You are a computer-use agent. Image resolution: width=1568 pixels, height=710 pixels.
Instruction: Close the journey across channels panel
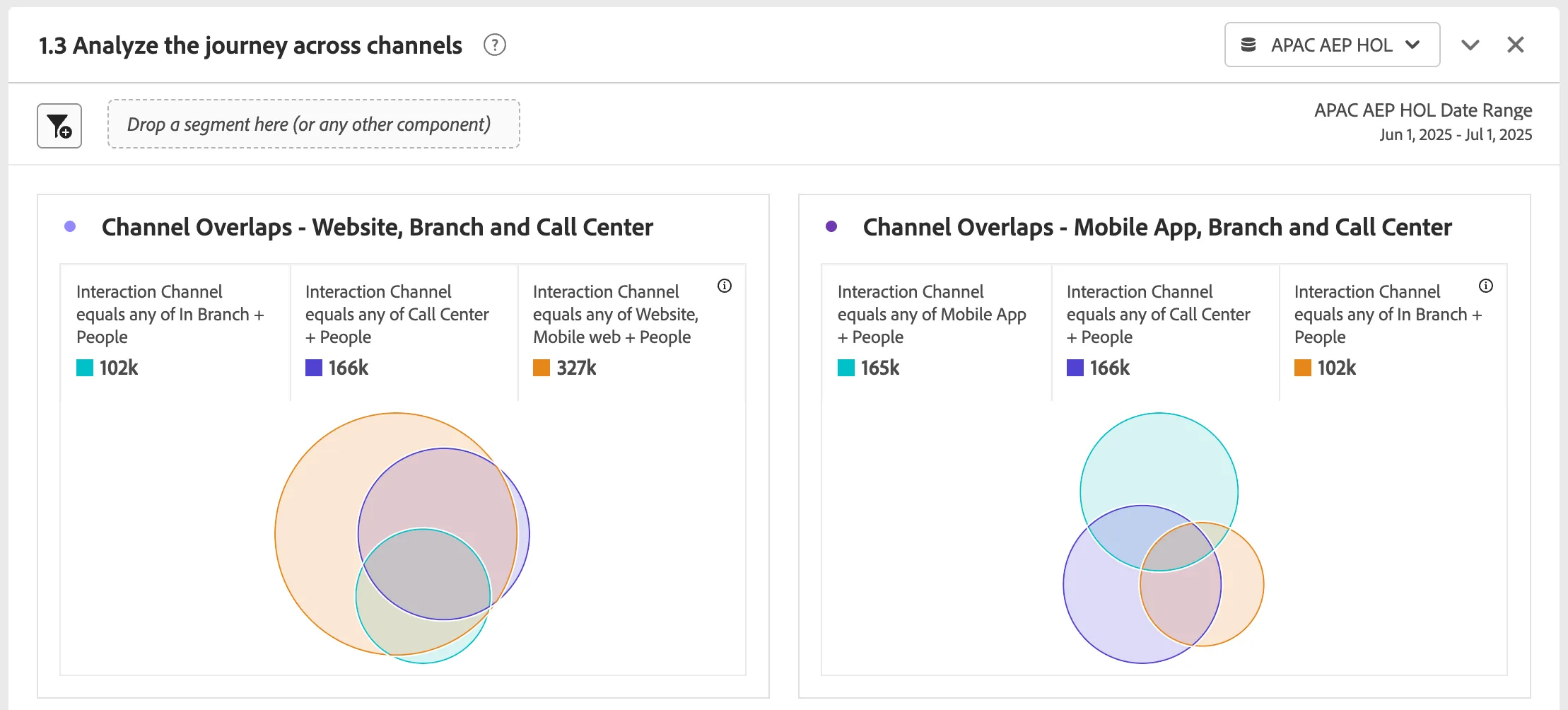(x=1516, y=45)
